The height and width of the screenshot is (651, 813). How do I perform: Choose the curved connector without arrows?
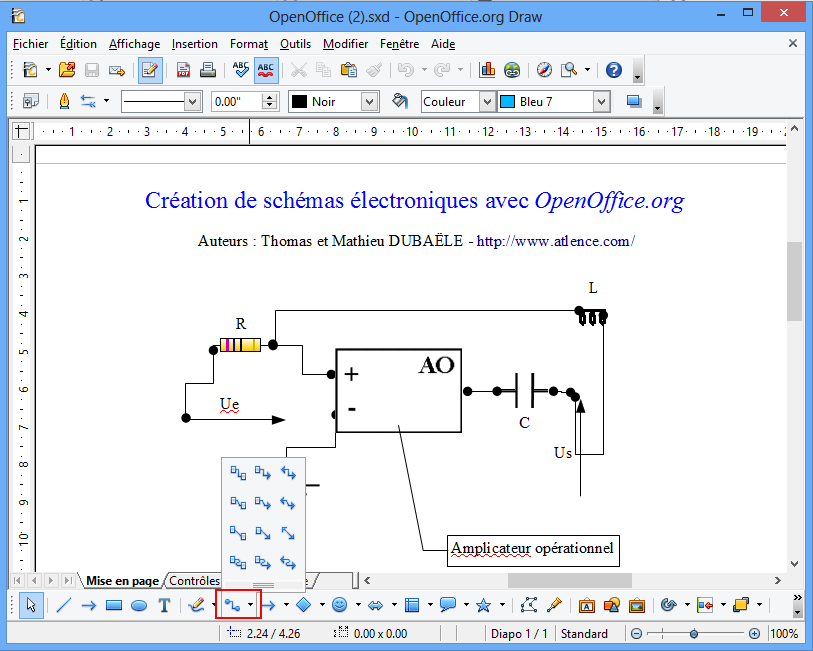[238, 562]
